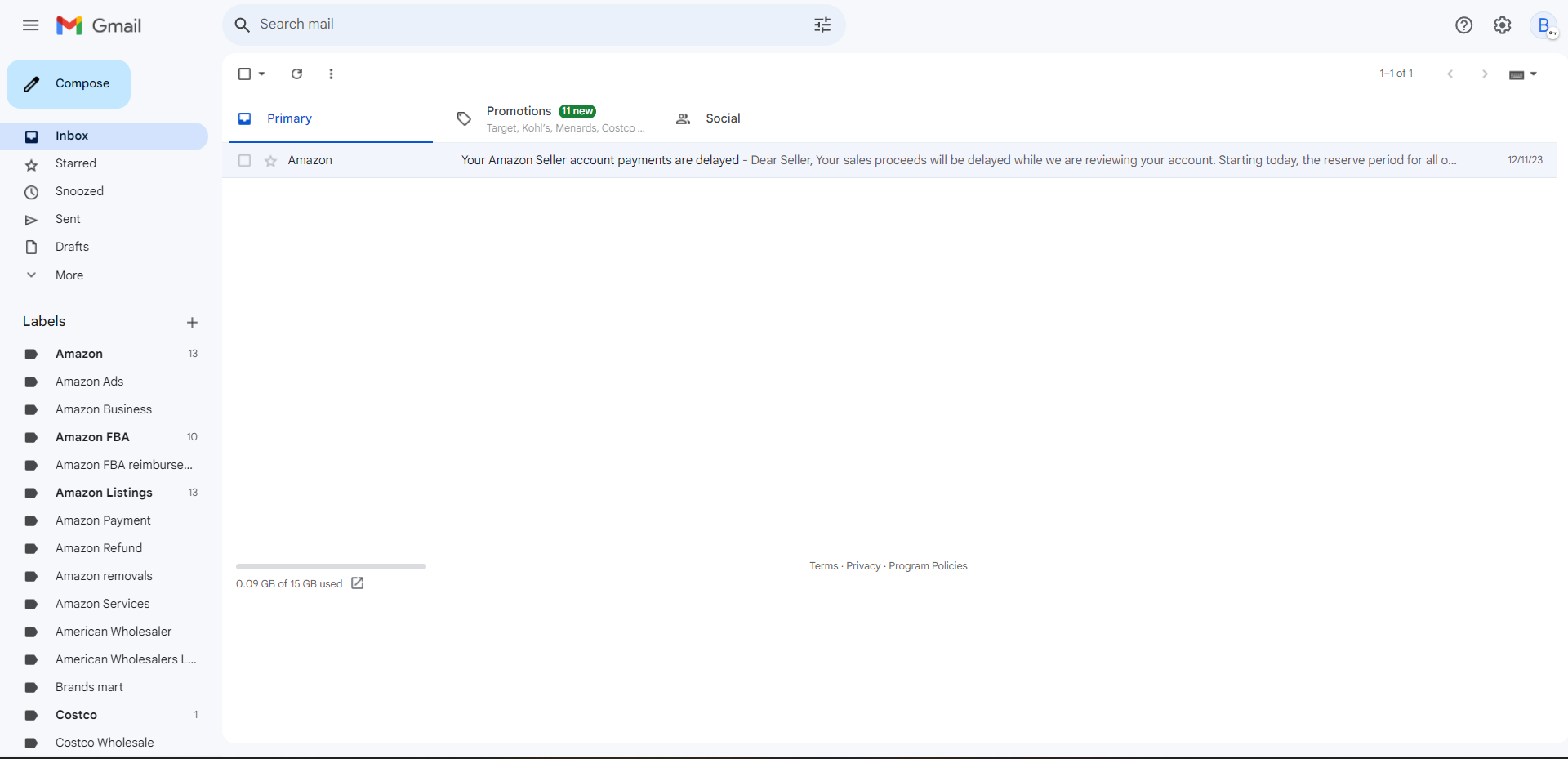Tick the select-all checkbox

(244, 74)
